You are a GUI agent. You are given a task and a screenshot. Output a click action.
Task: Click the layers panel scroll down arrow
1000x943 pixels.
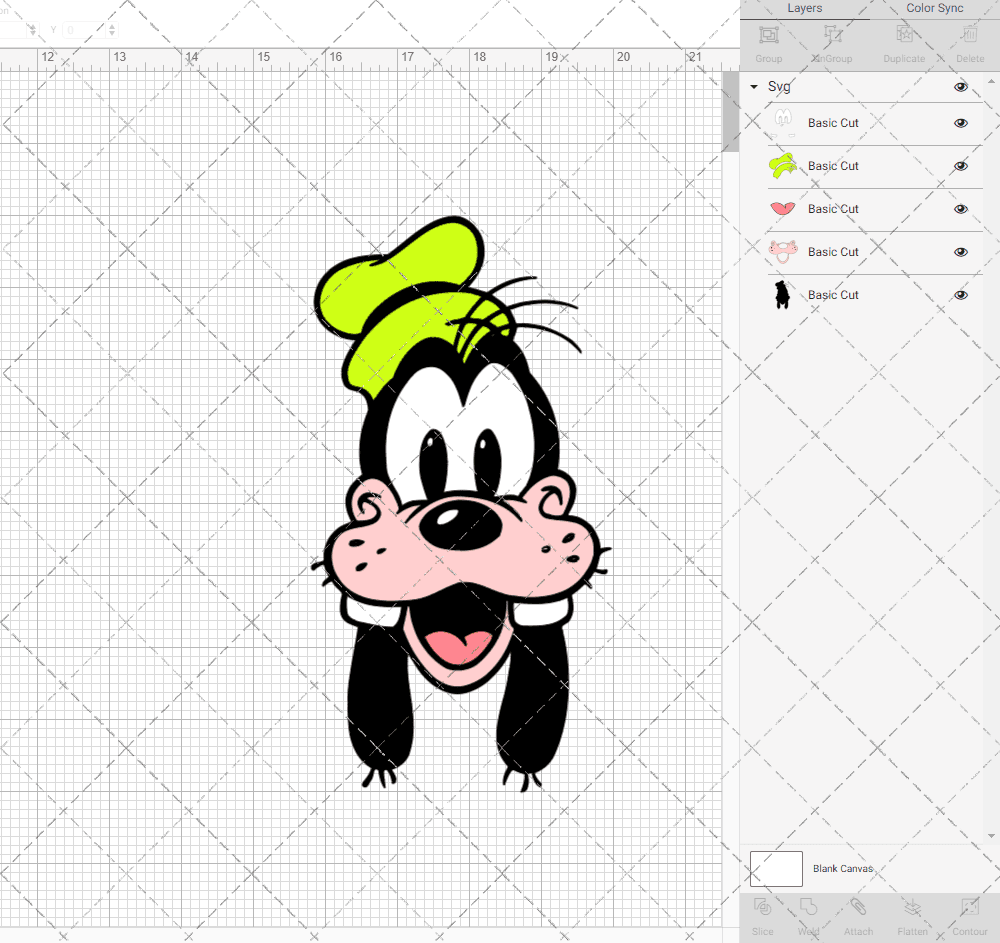(990, 836)
